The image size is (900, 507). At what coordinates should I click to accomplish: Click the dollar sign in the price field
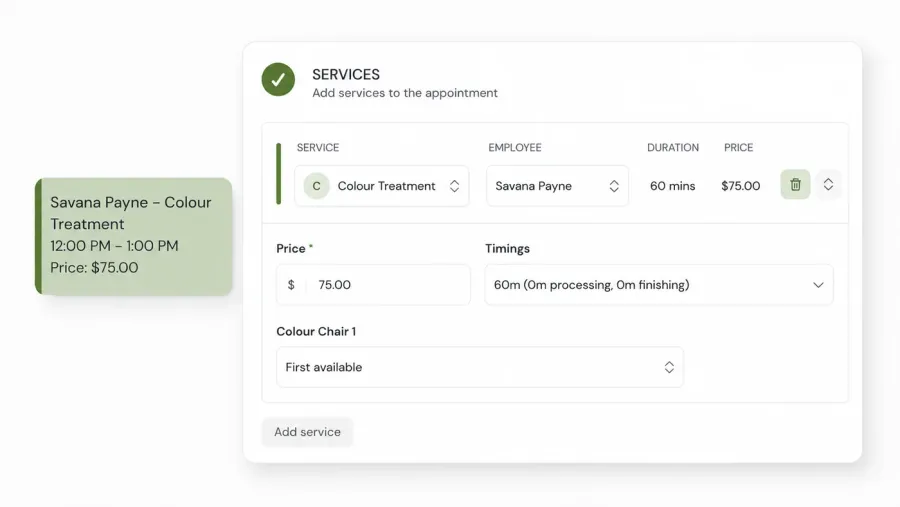click(291, 285)
